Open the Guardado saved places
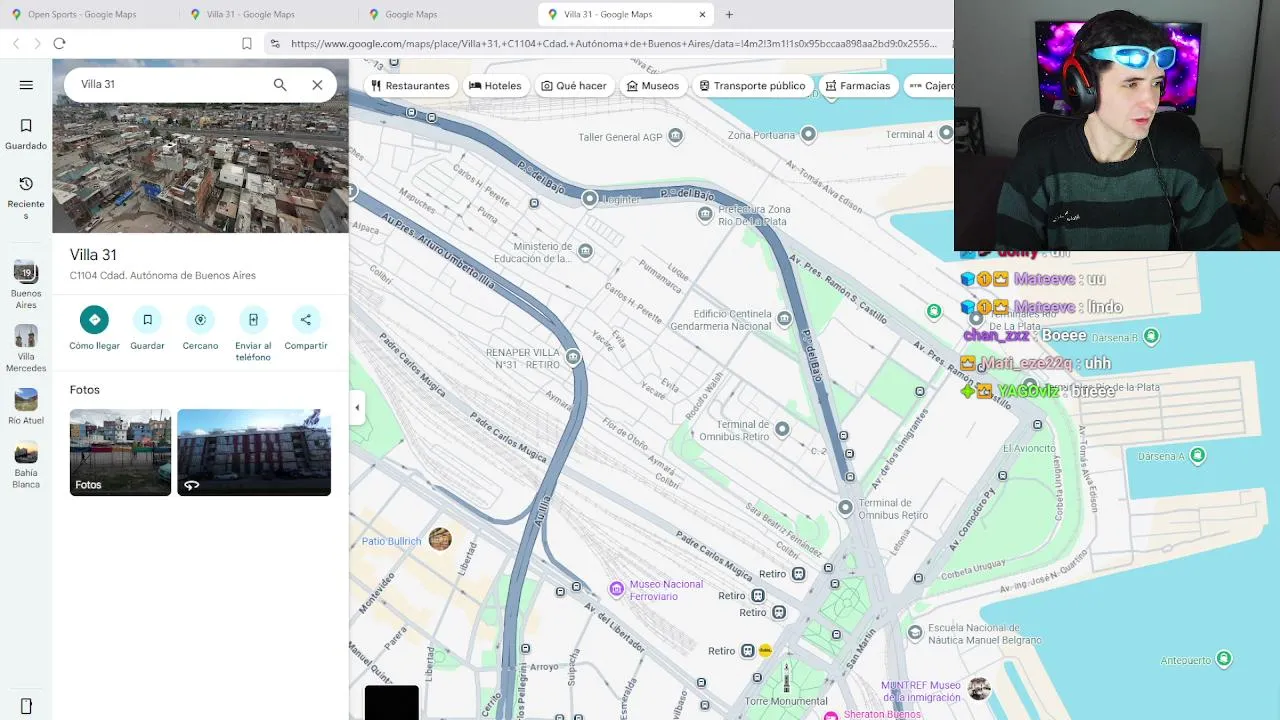 (x=26, y=134)
